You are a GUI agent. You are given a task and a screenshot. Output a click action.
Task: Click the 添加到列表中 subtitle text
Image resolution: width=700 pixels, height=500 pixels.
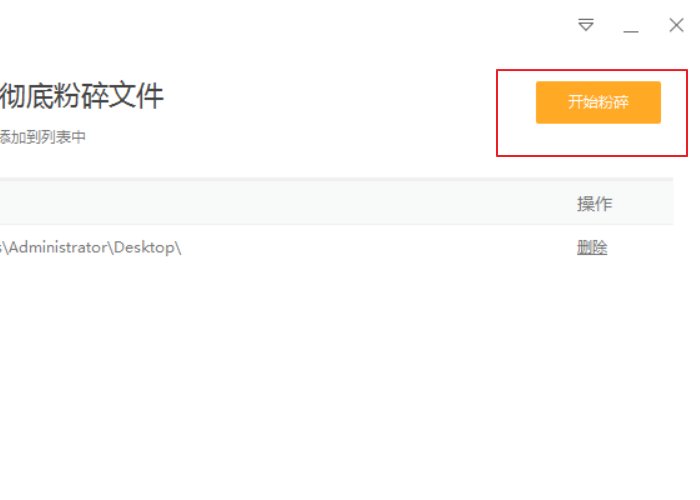(42, 137)
